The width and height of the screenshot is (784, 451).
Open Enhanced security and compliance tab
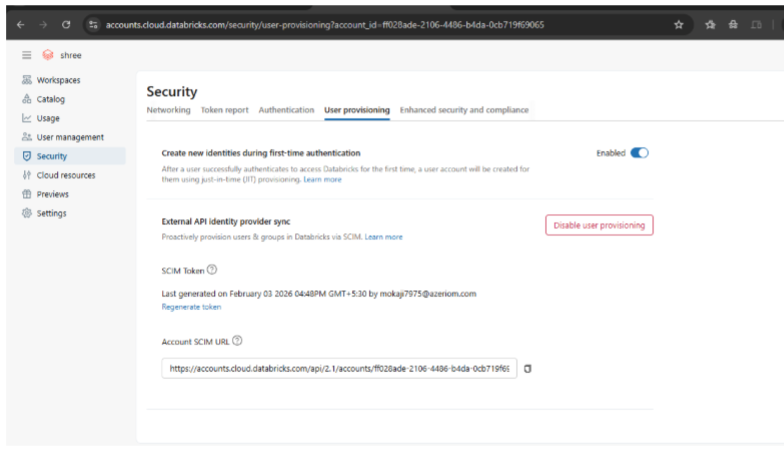tap(464, 110)
